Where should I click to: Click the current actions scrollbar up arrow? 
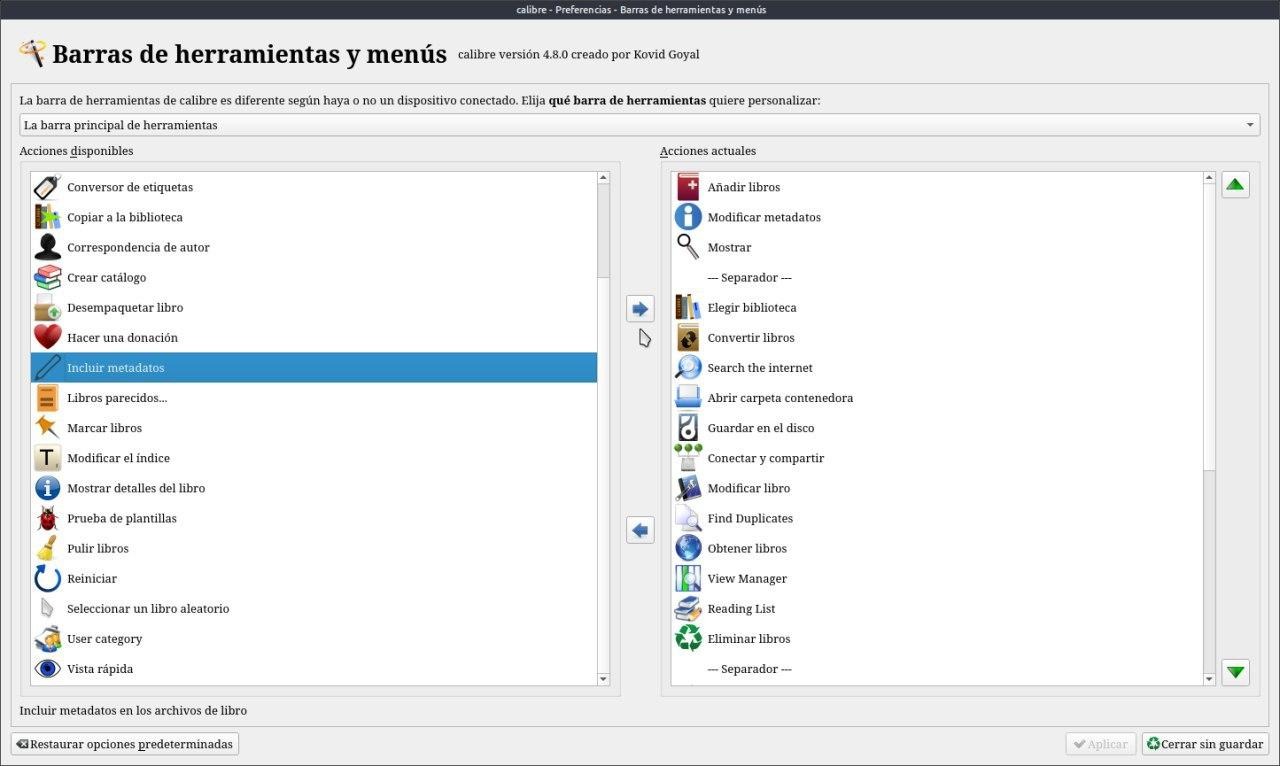pyautogui.click(x=1209, y=178)
